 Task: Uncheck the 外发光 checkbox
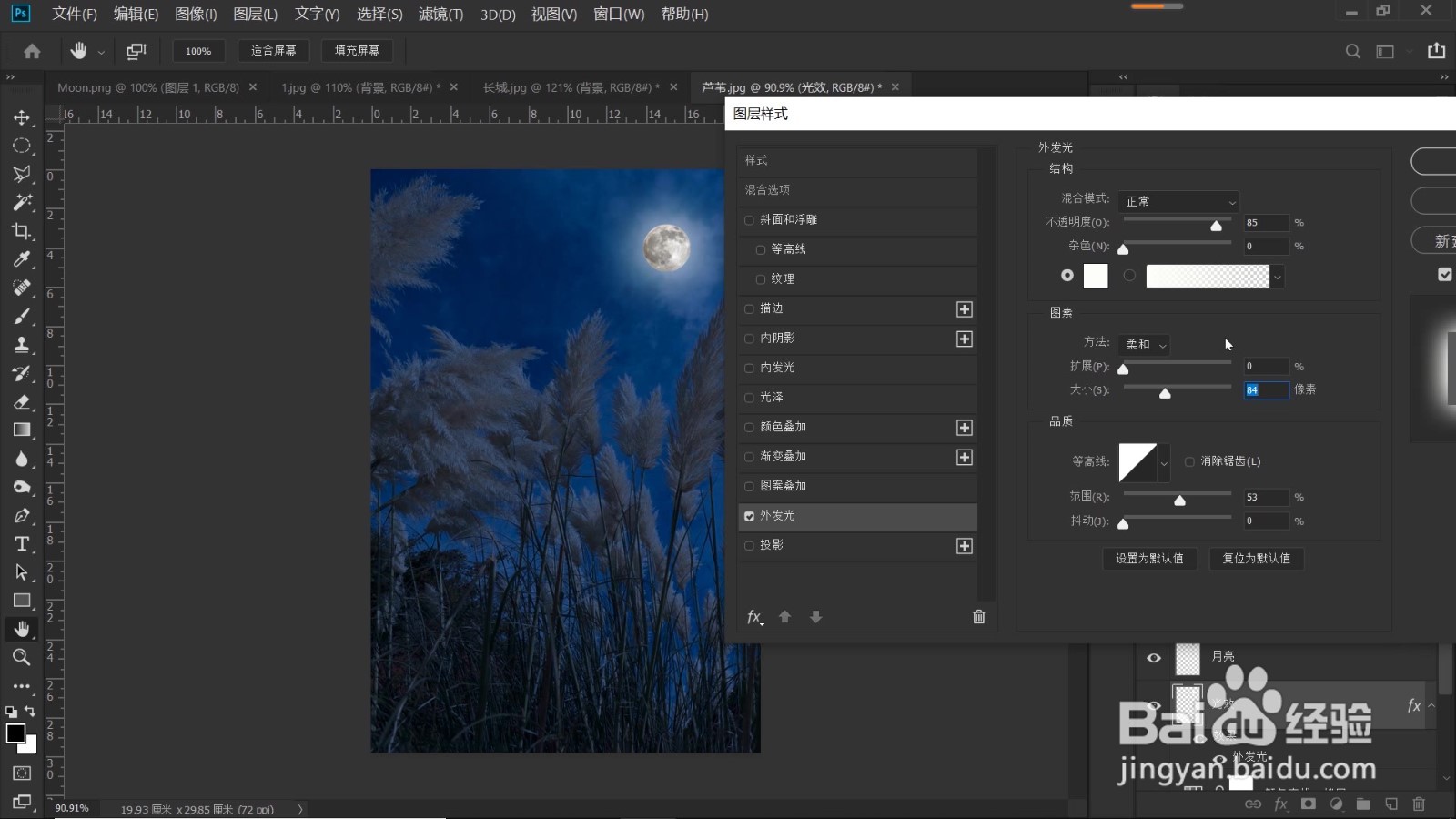pyautogui.click(x=749, y=516)
